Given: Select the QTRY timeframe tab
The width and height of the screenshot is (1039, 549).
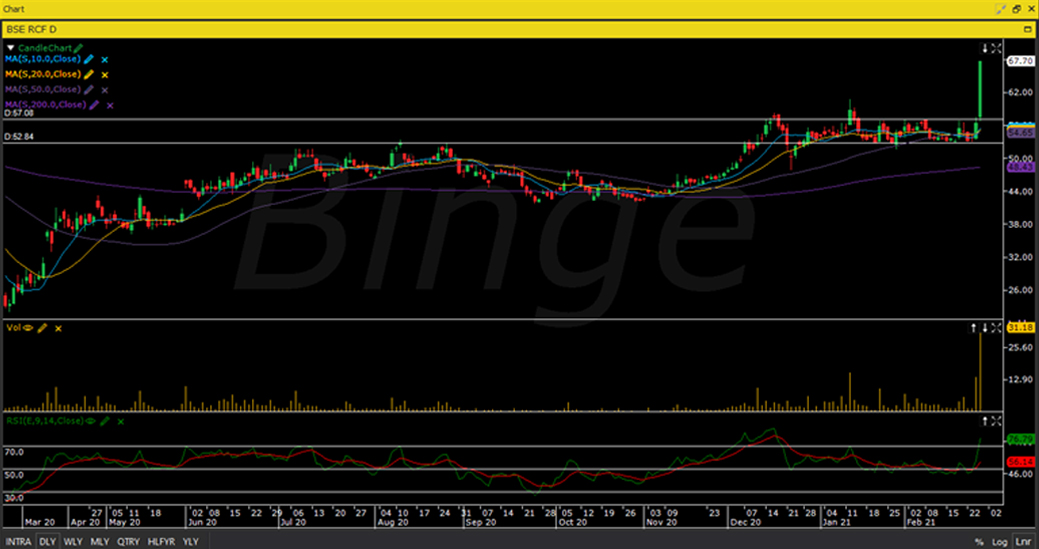Looking at the screenshot, I should (129, 542).
